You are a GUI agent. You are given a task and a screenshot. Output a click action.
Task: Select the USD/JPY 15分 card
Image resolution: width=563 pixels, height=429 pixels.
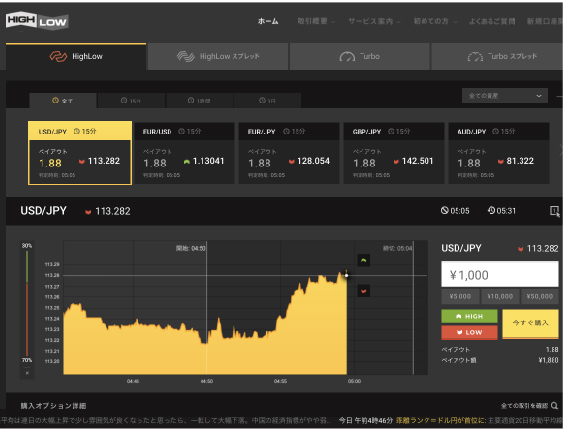(80, 153)
